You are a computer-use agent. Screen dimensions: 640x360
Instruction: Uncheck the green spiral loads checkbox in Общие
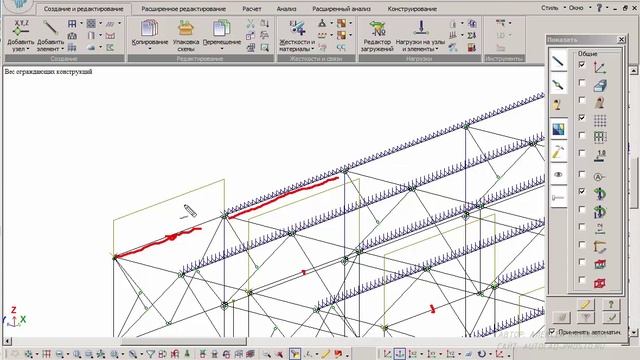[x=582, y=191]
